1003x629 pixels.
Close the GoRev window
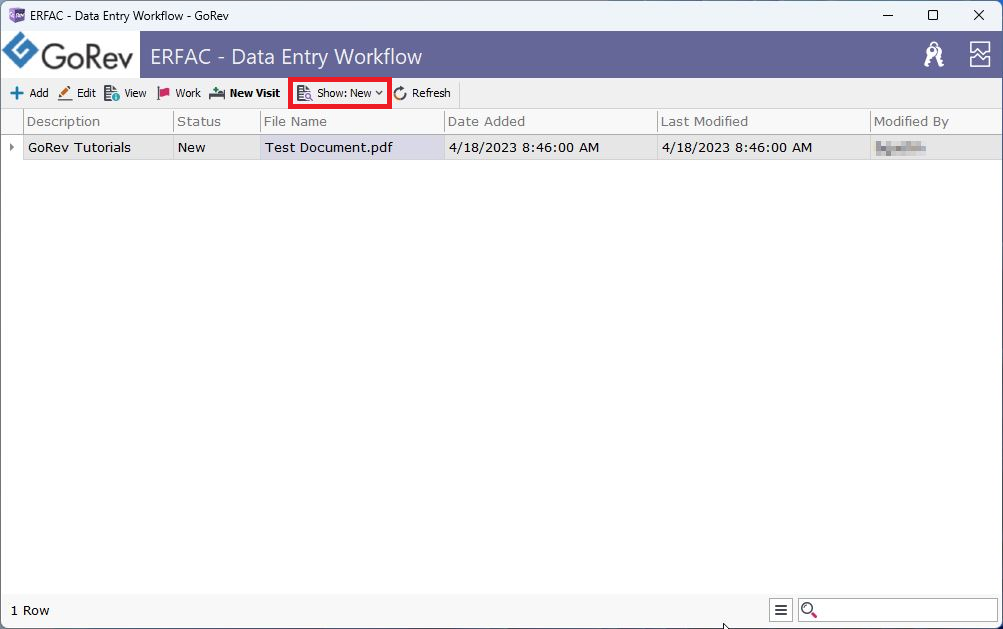point(979,15)
